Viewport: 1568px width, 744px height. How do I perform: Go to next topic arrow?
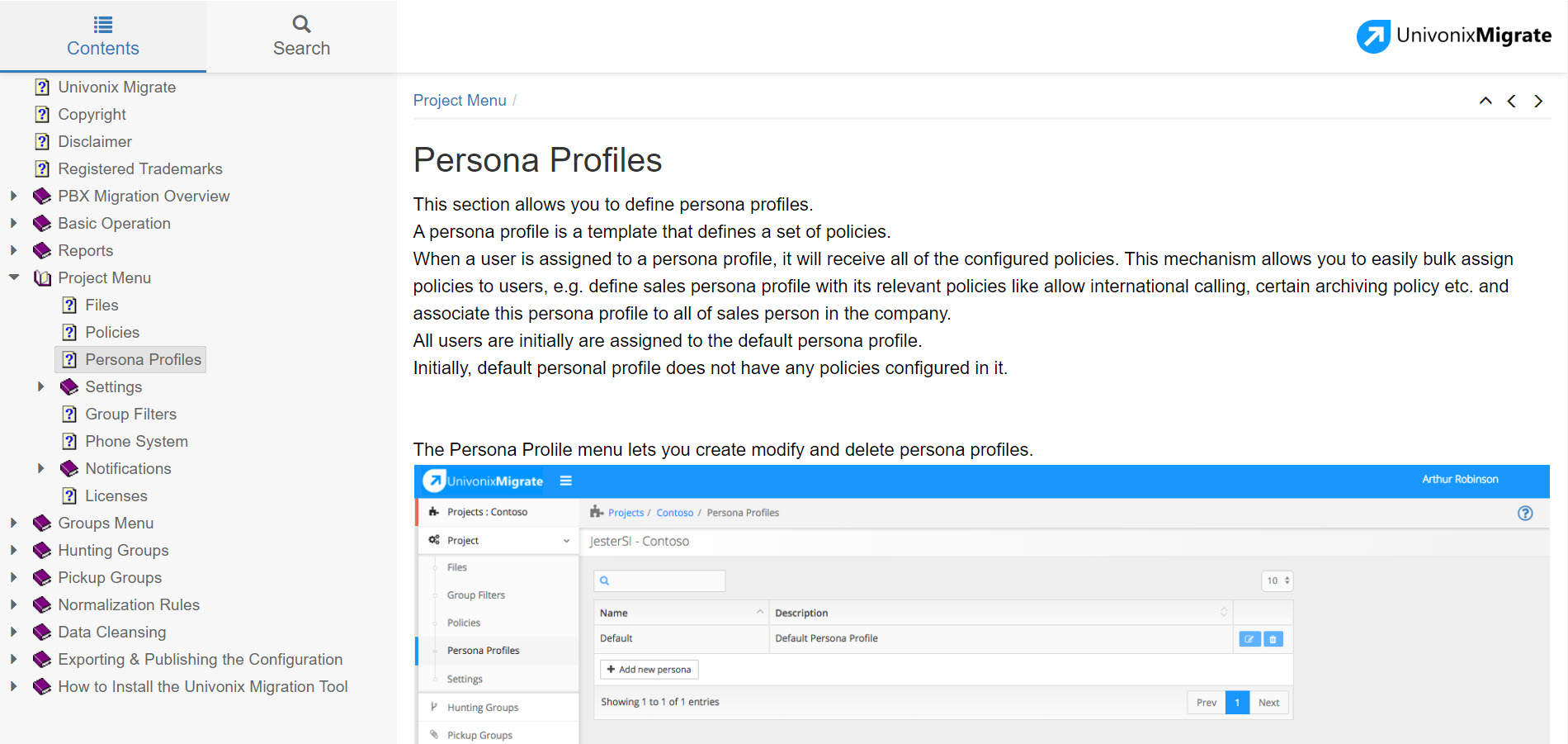point(1538,101)
